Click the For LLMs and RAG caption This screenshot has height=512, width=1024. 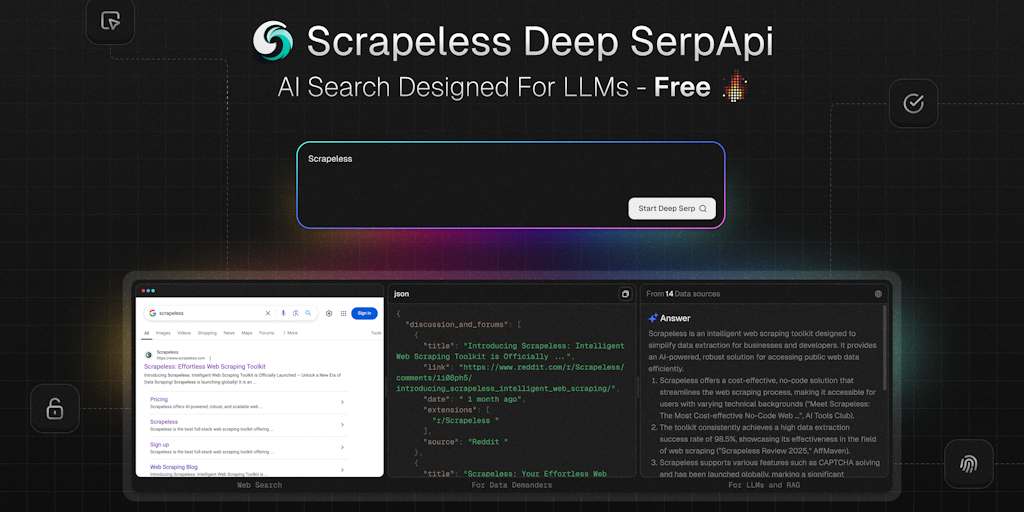(x=764, y=485)
